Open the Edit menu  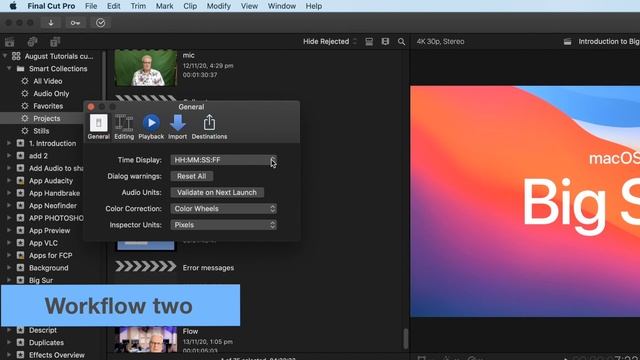(x=113, y=6)
